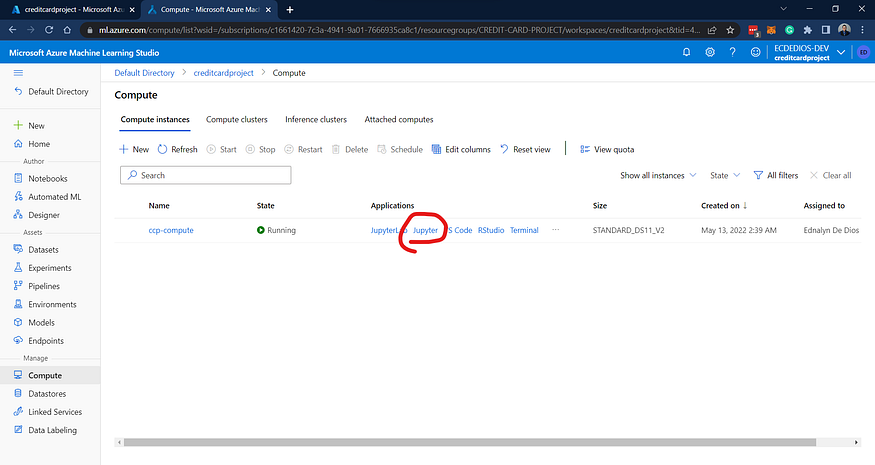Click Edit columns toolbar item

pos(461,150)
